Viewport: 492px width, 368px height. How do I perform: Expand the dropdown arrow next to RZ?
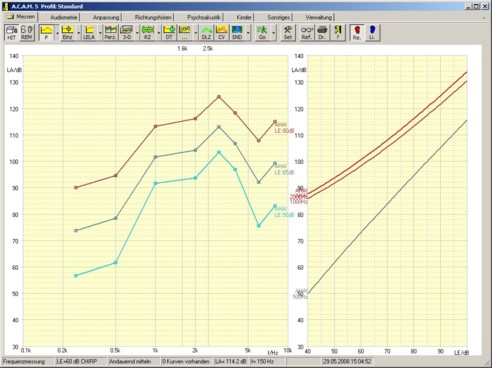pos(158,33)
